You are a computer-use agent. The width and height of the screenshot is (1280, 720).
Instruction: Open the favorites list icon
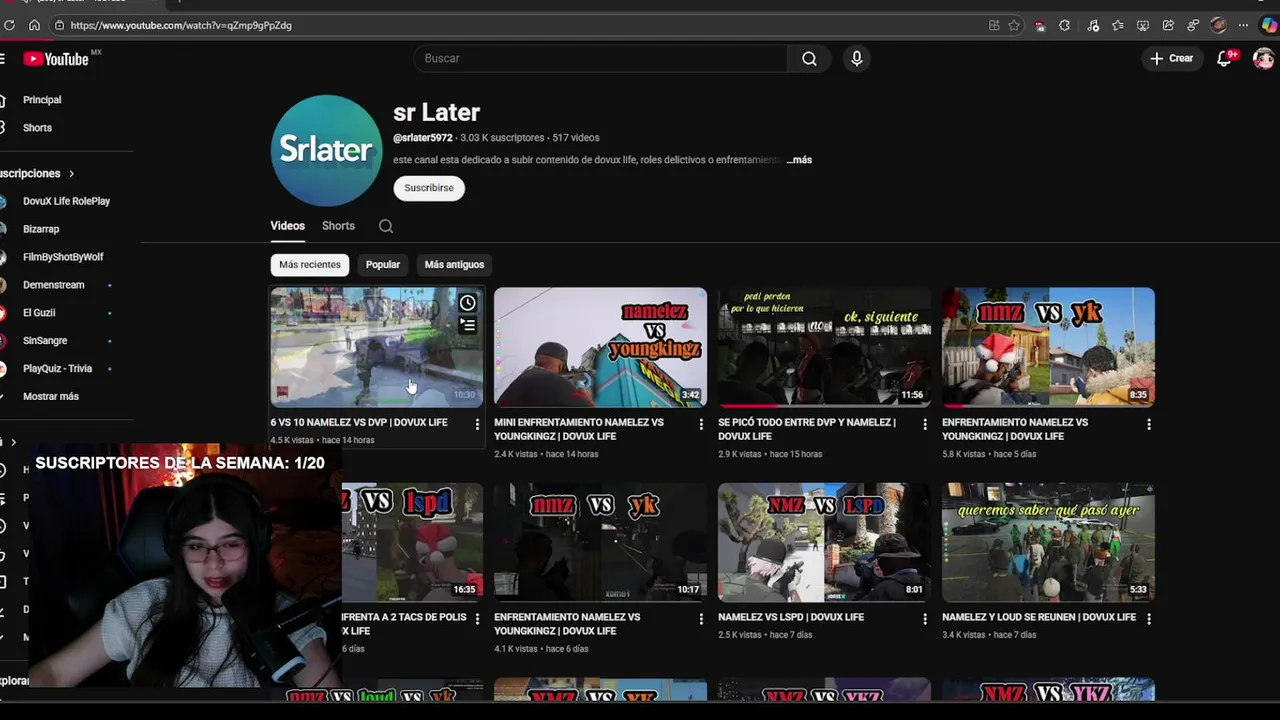click(1118, 25)
